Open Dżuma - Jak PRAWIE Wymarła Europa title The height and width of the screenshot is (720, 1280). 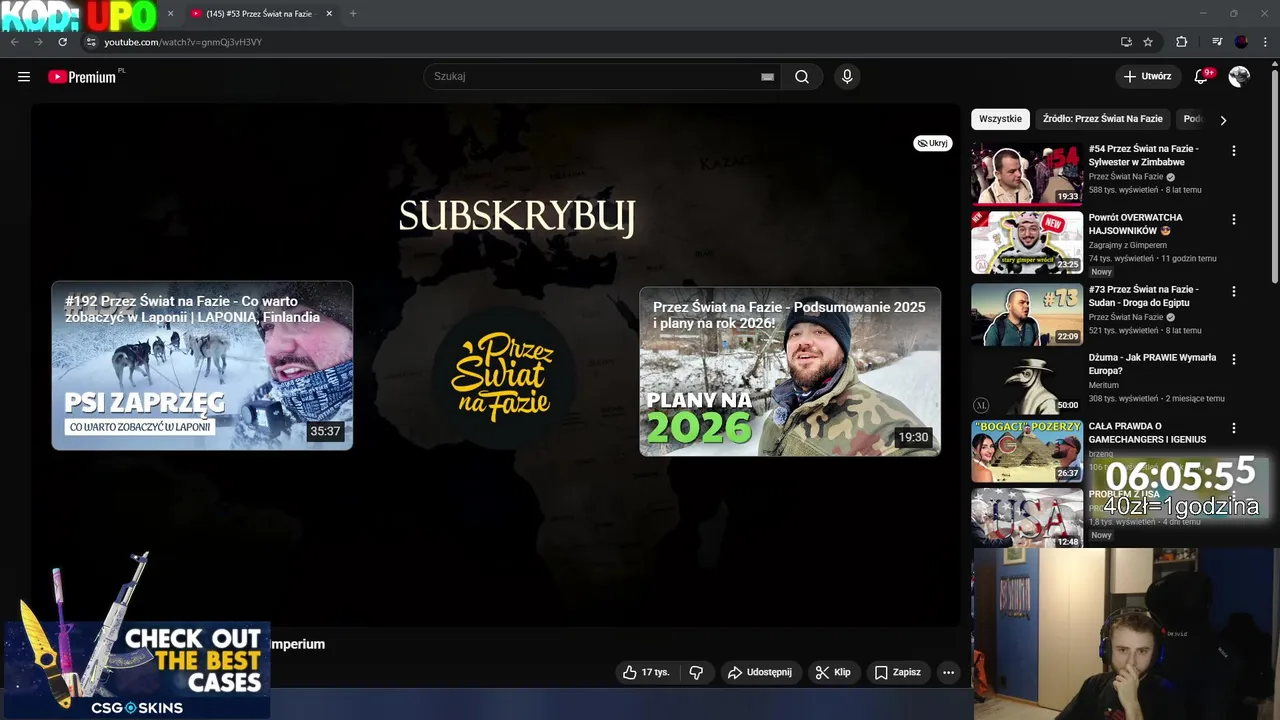click(x=1152, y=364)
